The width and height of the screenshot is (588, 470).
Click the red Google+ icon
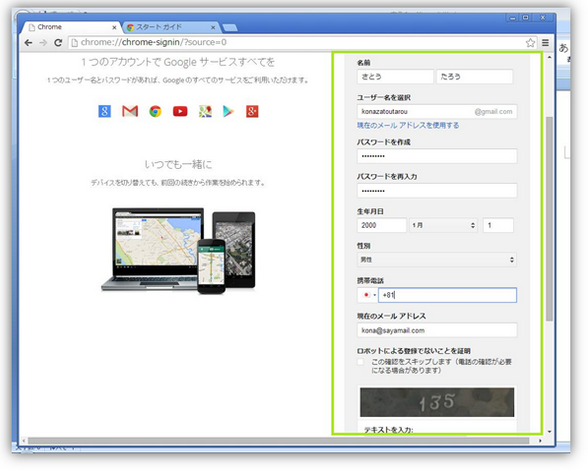252,111
